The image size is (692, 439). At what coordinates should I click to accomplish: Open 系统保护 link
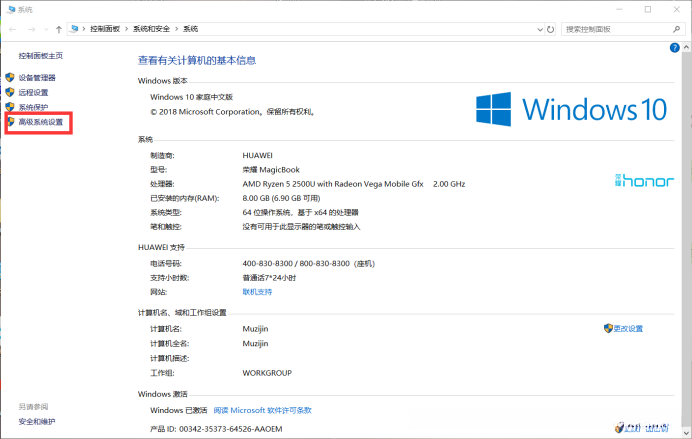34,107
